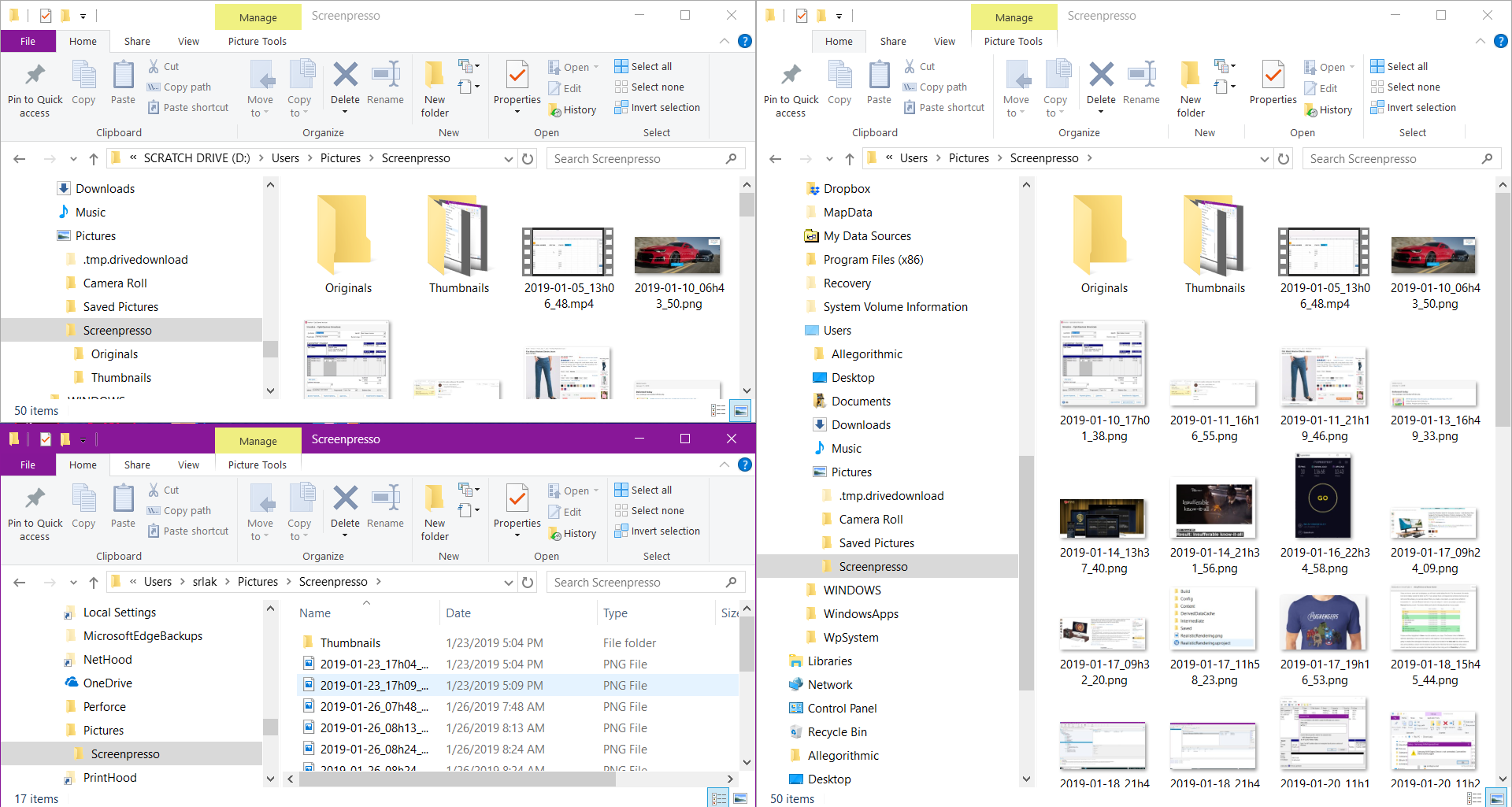The image size is (1512, 807).
Task: Click Delete icon in top-left window ribbon
Action: (x=345, y=76)
